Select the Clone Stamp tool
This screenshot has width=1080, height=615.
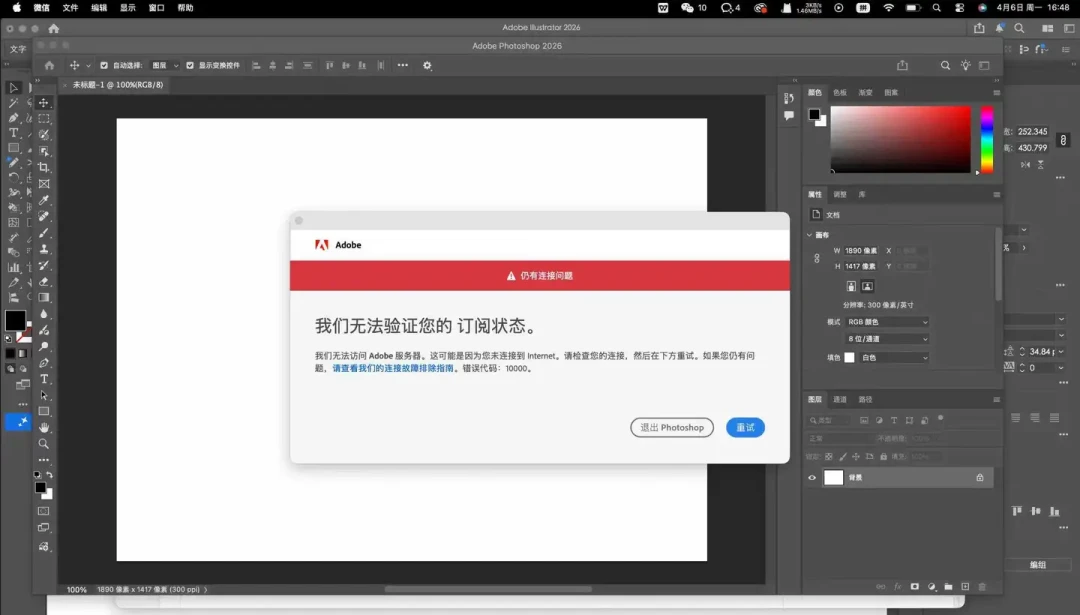[x=43, y=249]
